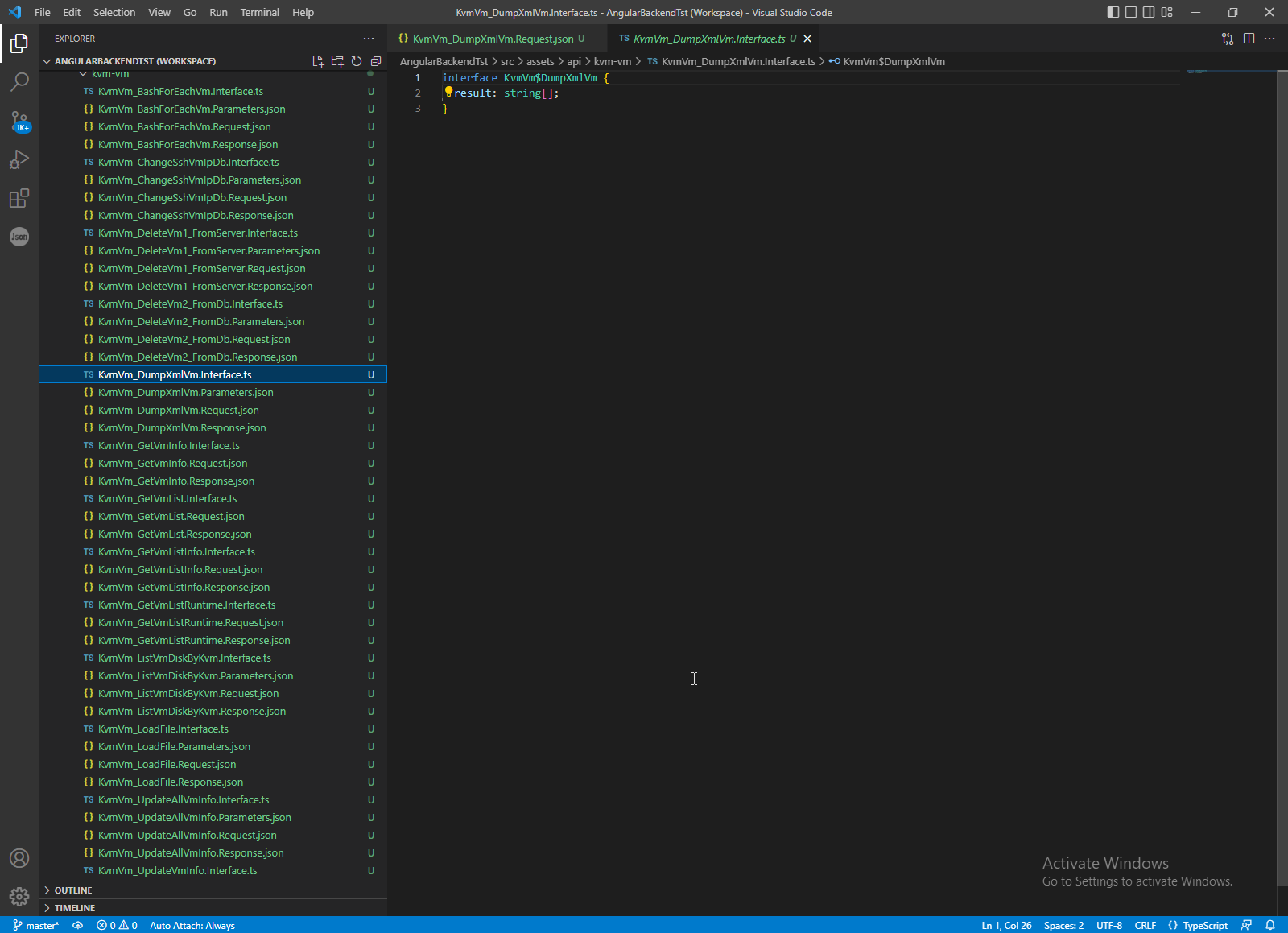Expand the OUTLINE section

pos(213,890)
